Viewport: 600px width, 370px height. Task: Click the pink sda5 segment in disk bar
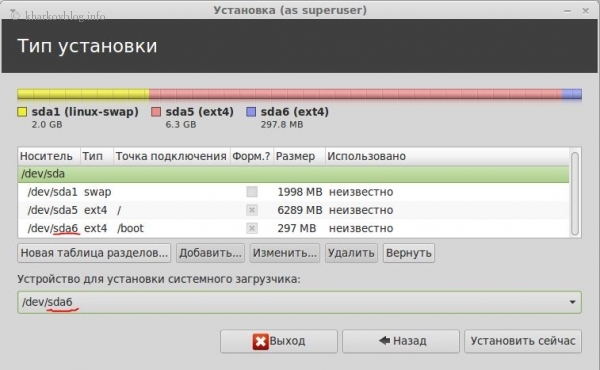coord(355,94)
